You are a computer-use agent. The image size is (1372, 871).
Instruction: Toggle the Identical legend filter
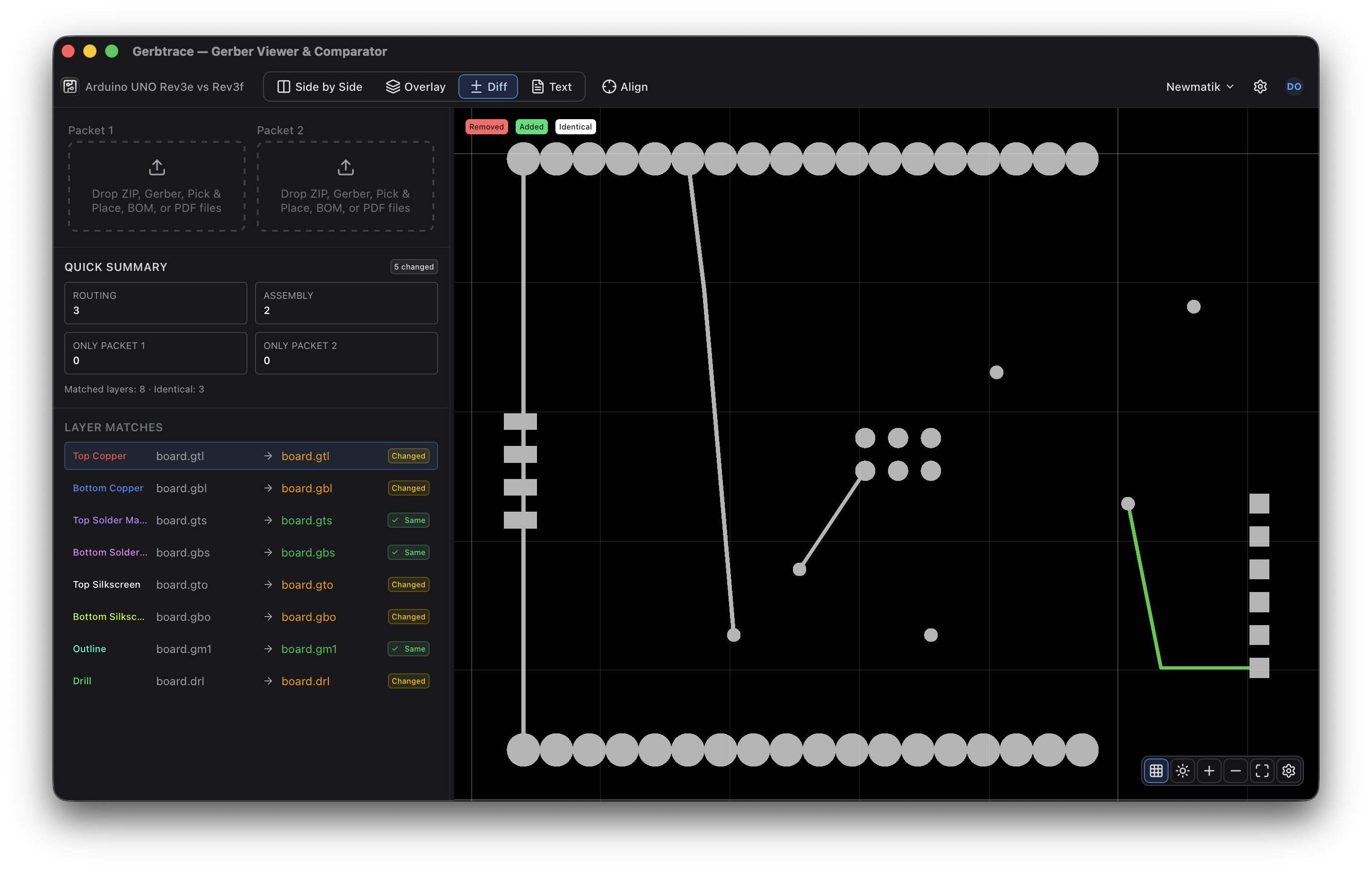[575, 126]
